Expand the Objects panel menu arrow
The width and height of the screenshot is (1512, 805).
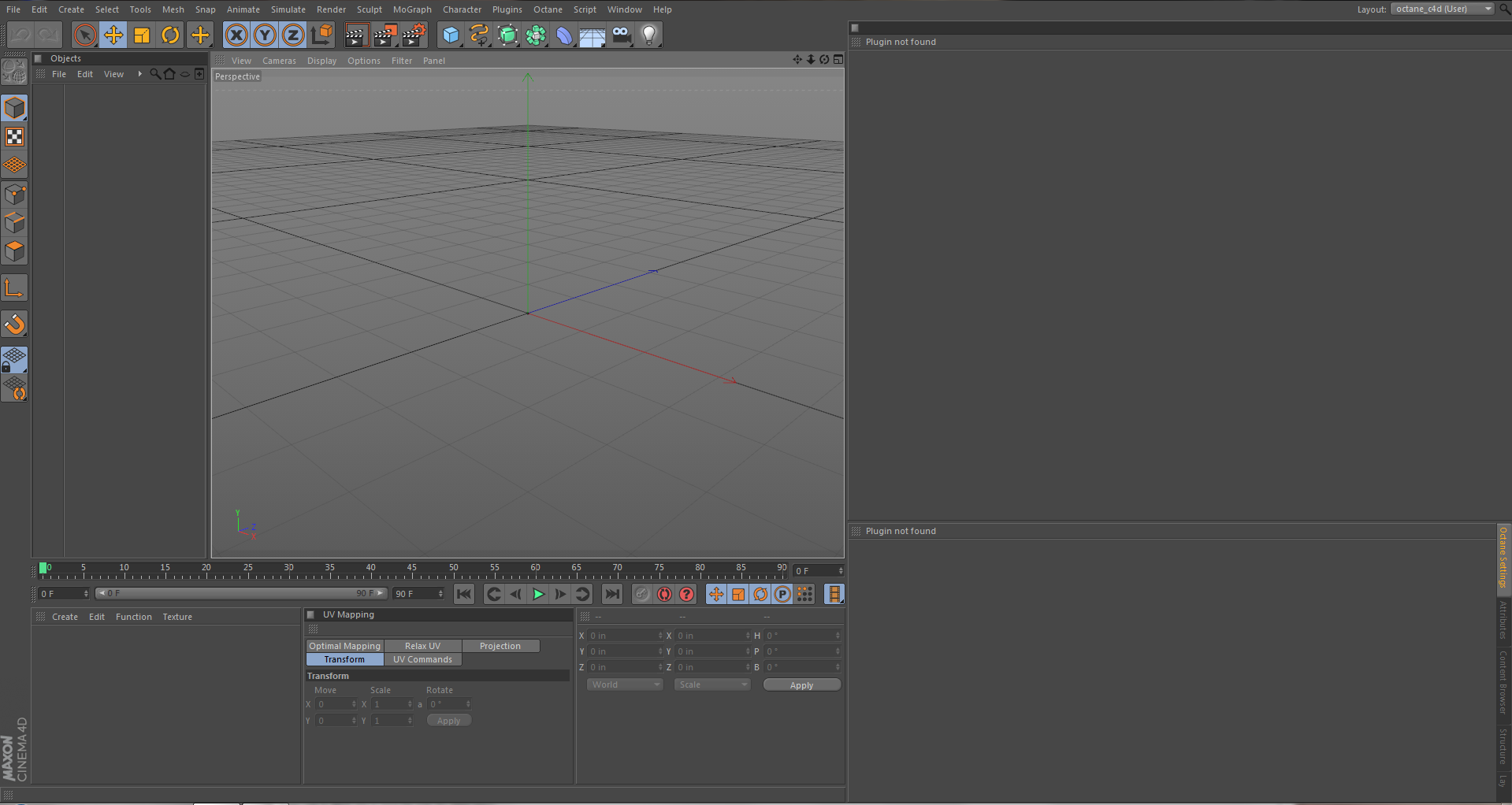[x=139, y=74]
